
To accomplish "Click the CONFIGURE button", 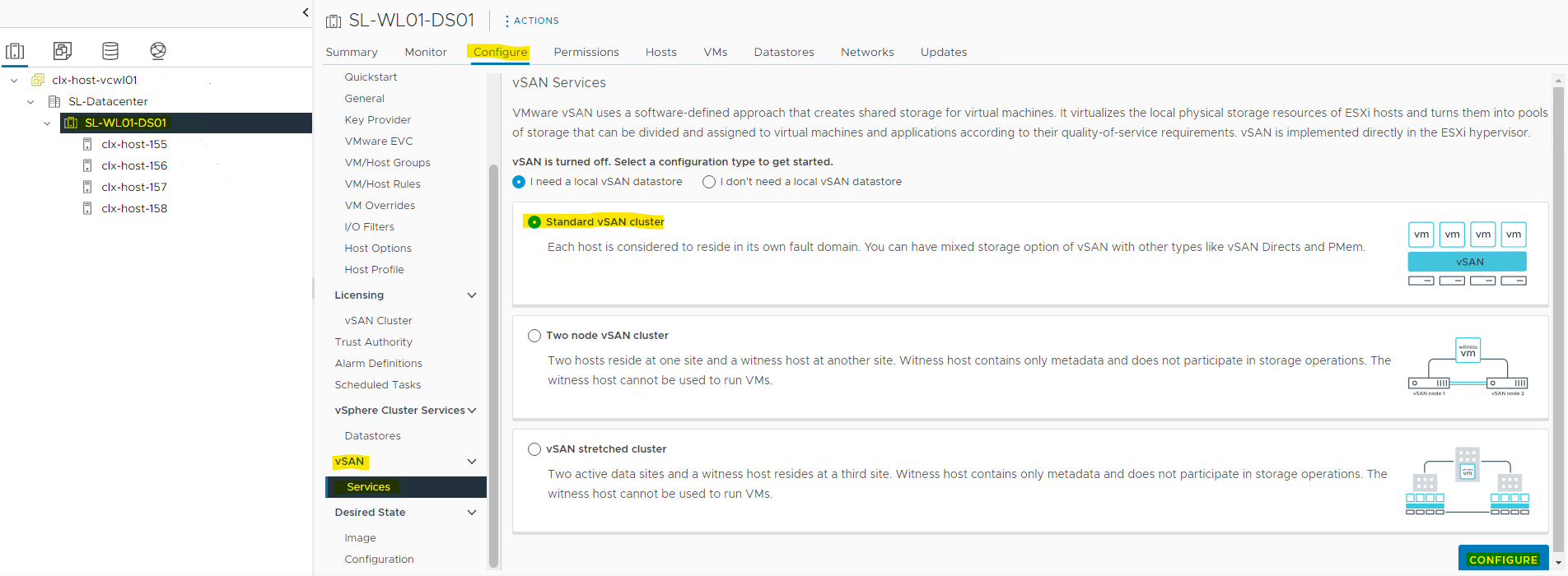I will (x=1504, y=560).
